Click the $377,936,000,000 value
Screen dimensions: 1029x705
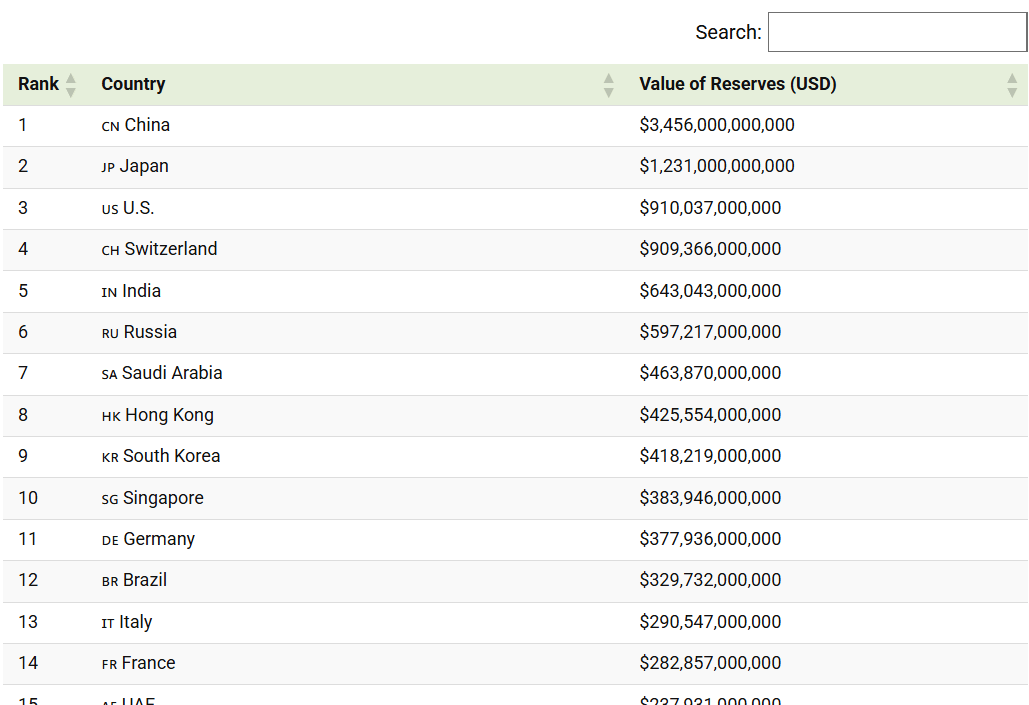point(710,539)
